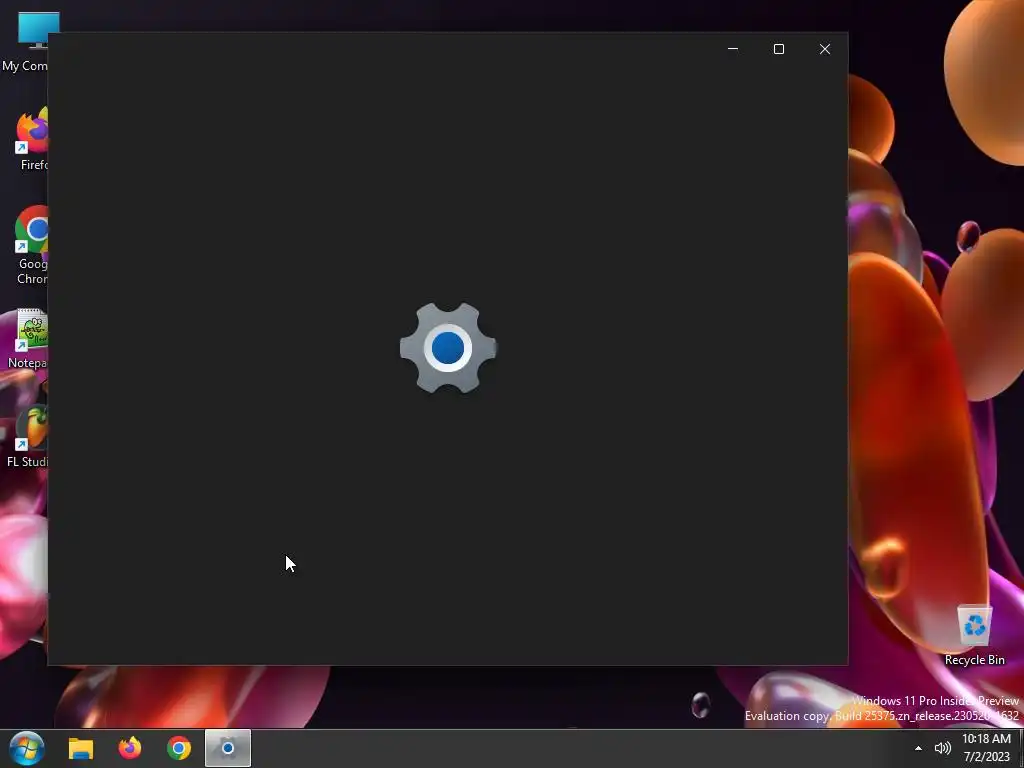
Task: Select the Google Chrome desktop shortcut
Action: click(x=30, y=246)
